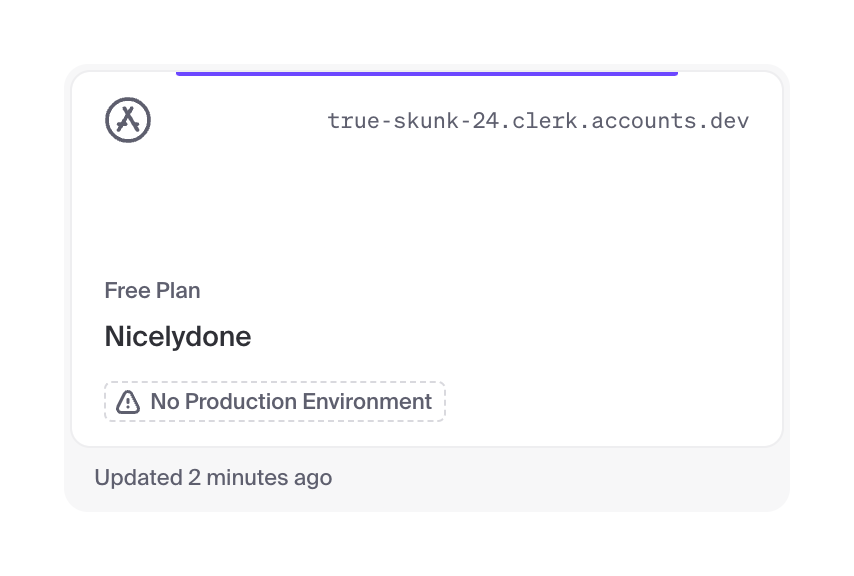
Task: Click the card footer showing update time
Action: (427, 478)
